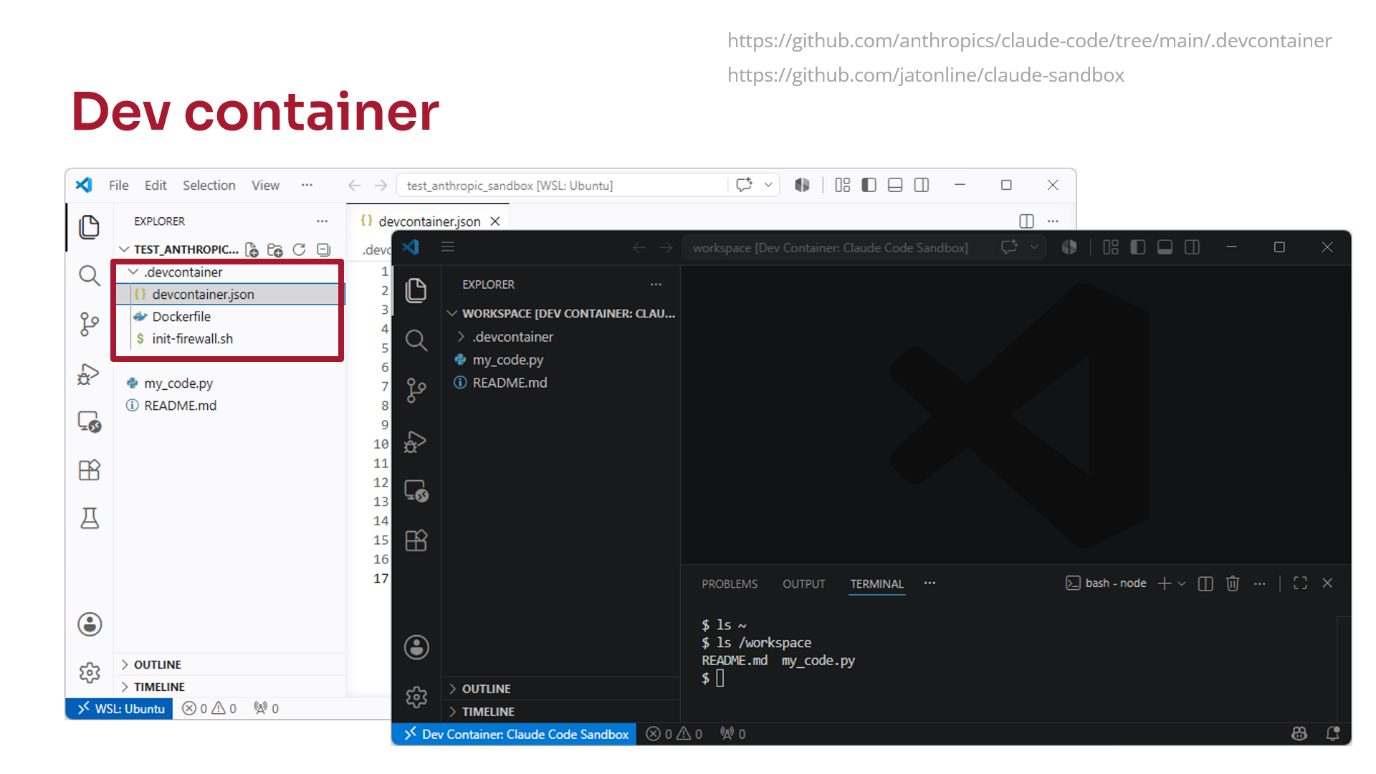Click New File icon in light Explorer
1376x774 pixels.
(x=252, y=250)
